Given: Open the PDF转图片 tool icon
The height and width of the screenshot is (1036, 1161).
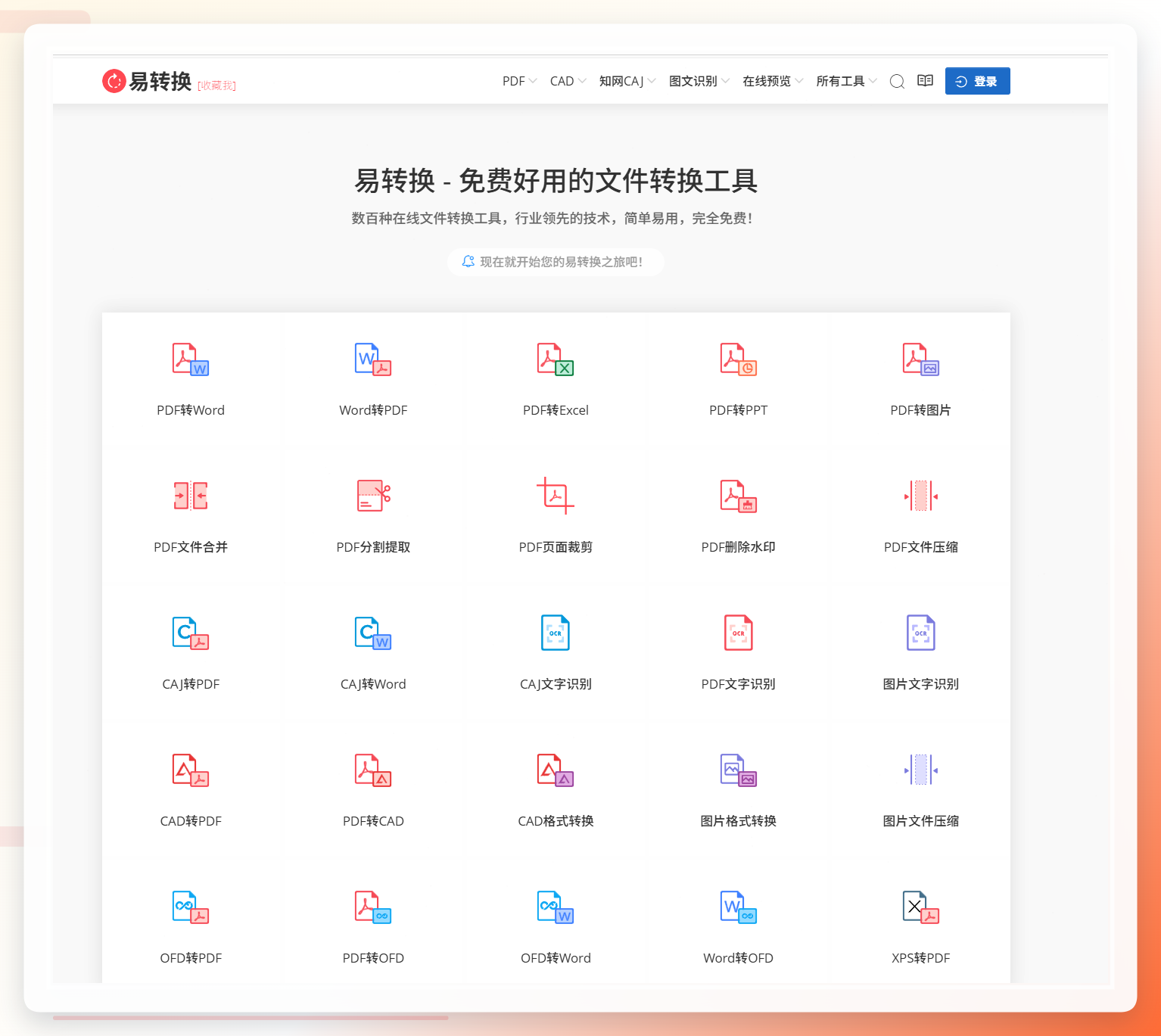Looking at the screenshot, I should pos(921,359).
